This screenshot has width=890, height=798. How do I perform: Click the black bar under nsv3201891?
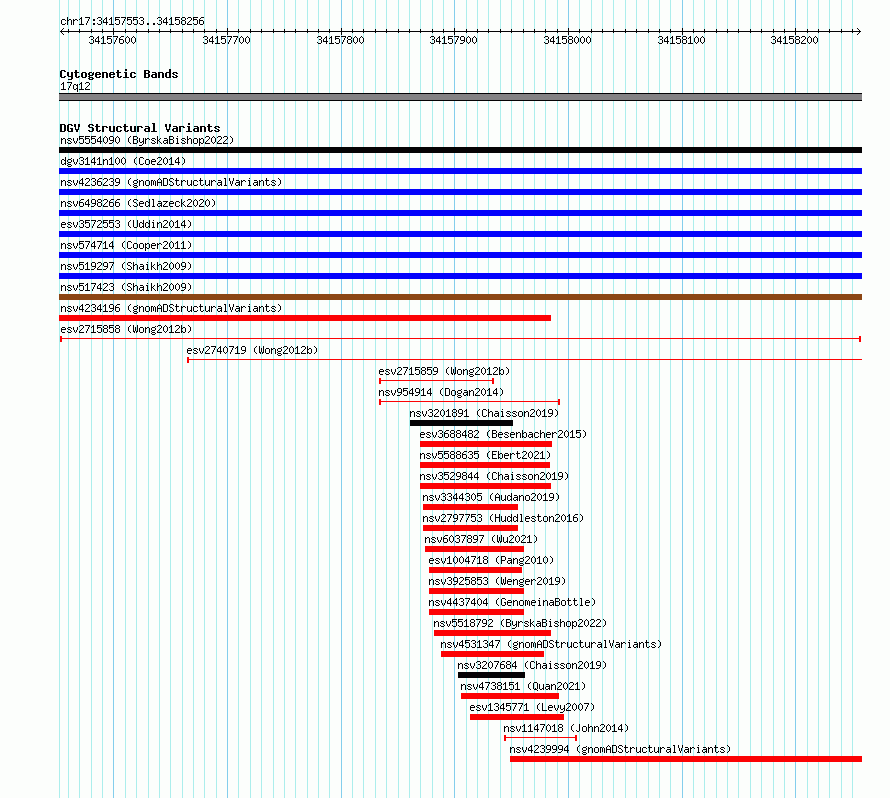(461, 423)
